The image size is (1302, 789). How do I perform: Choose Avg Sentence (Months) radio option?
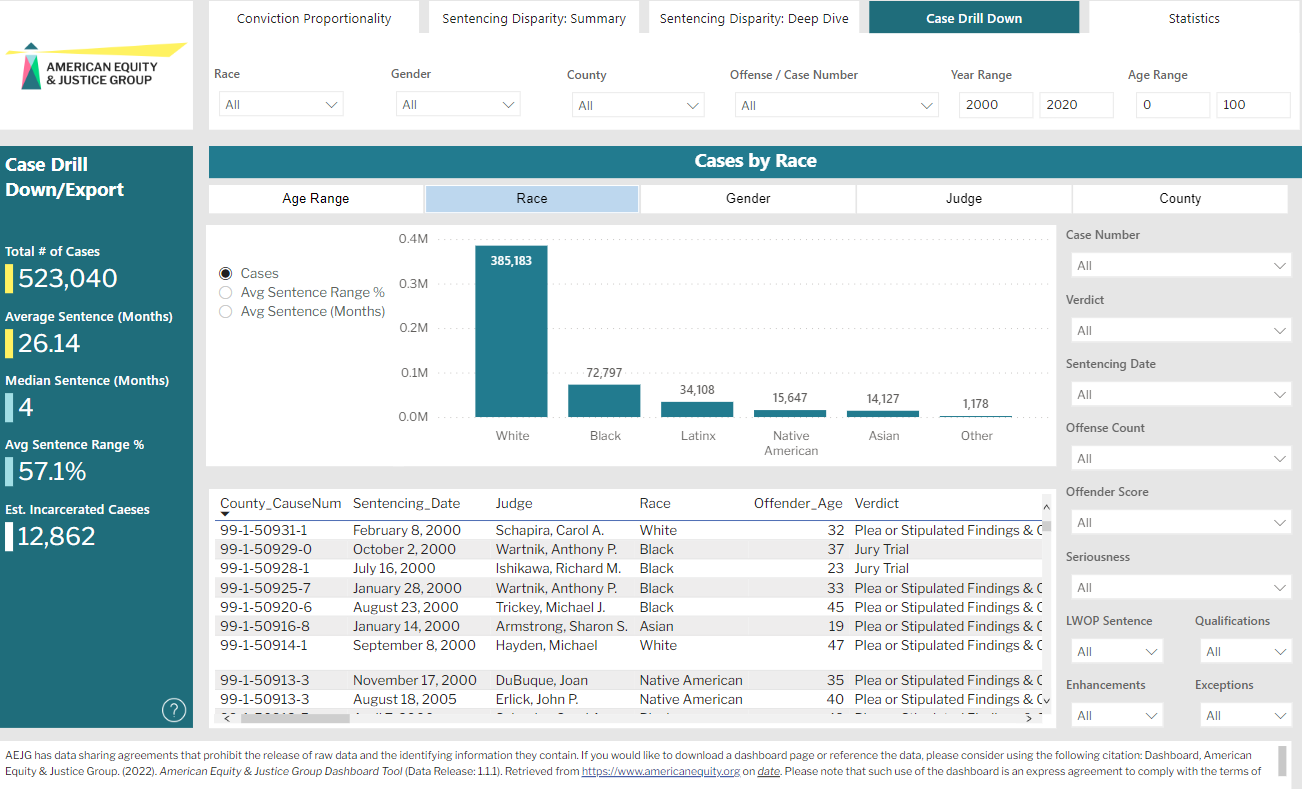coord(225,311)
